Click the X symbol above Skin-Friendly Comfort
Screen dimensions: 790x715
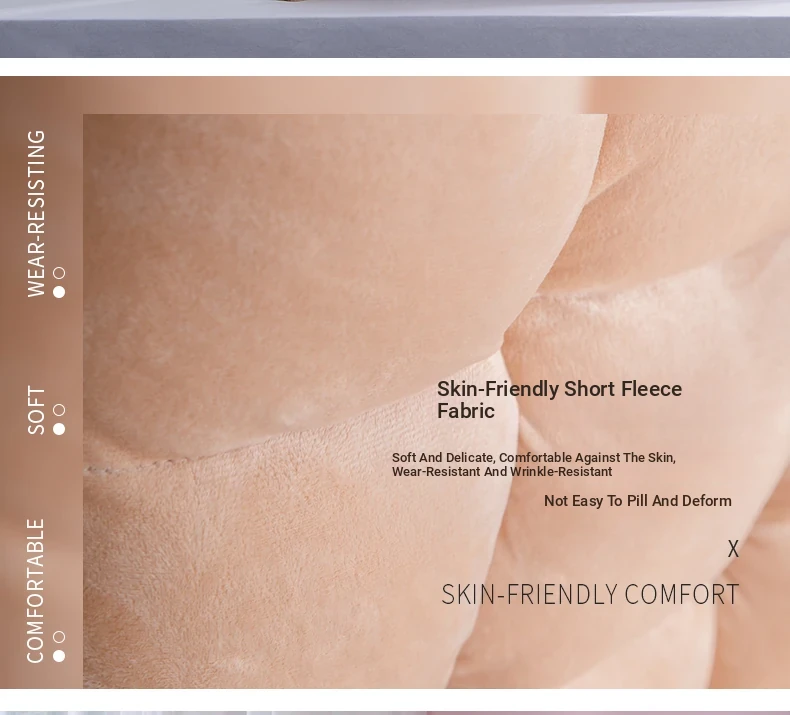pyautogui.click(x=733, y=549)
